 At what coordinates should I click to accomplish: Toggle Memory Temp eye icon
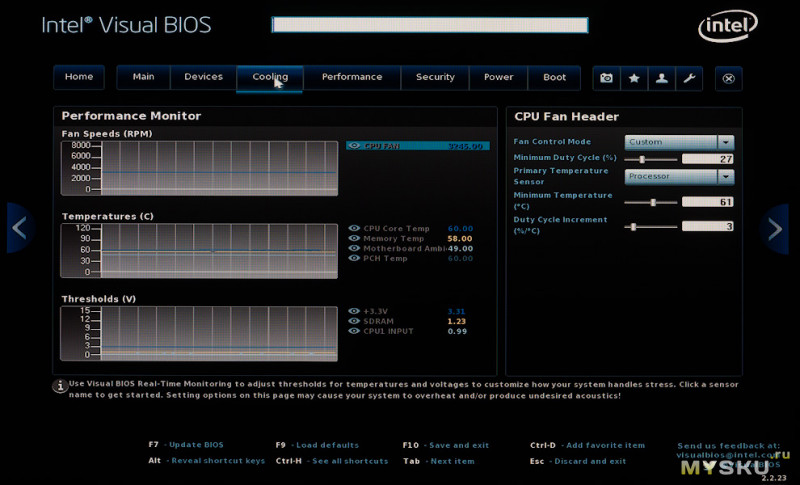pyautogui.click(x=354, y=238)
